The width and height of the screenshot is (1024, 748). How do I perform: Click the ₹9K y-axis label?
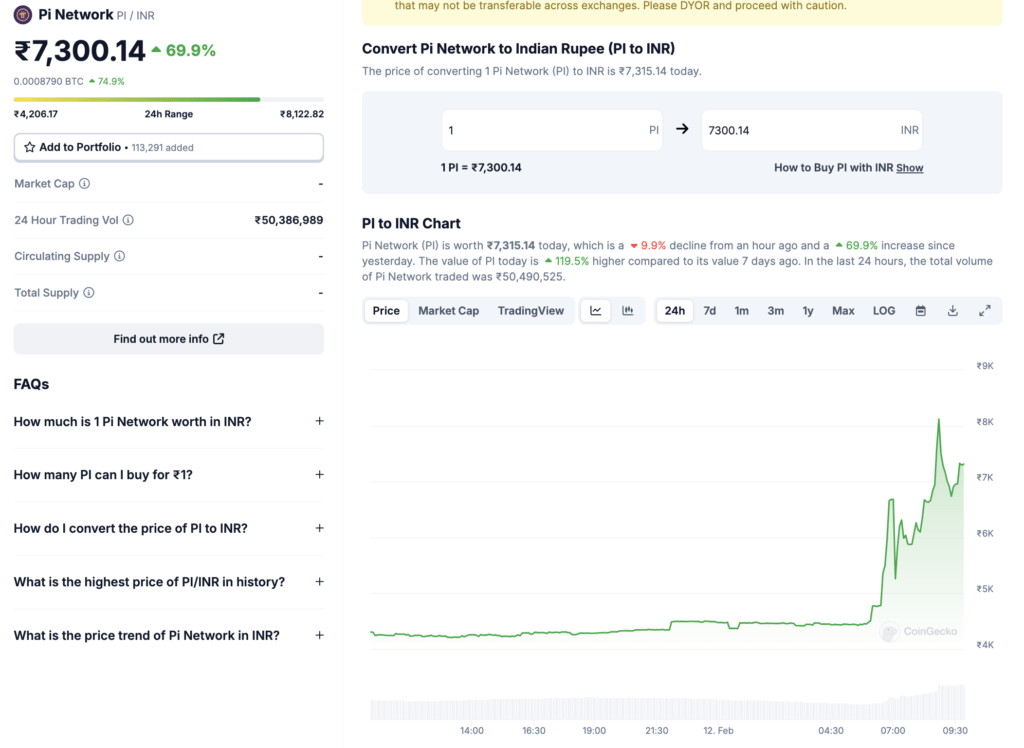[x=985, y=366]
